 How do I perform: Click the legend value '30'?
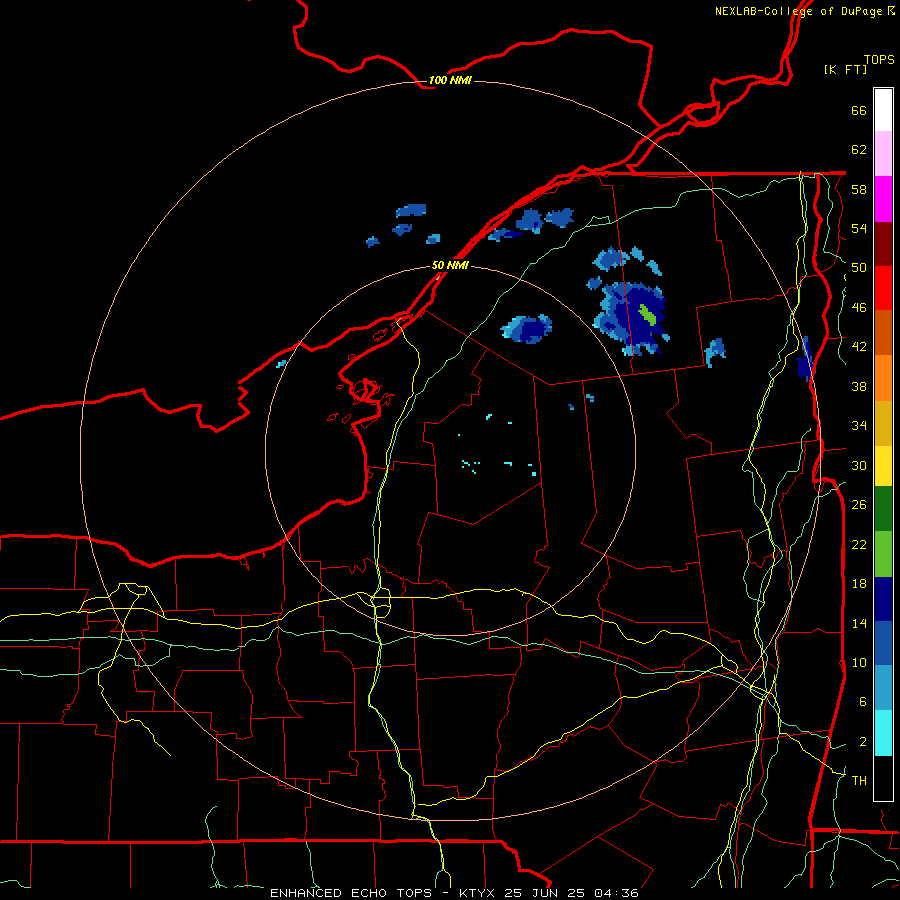click(859, 465)
